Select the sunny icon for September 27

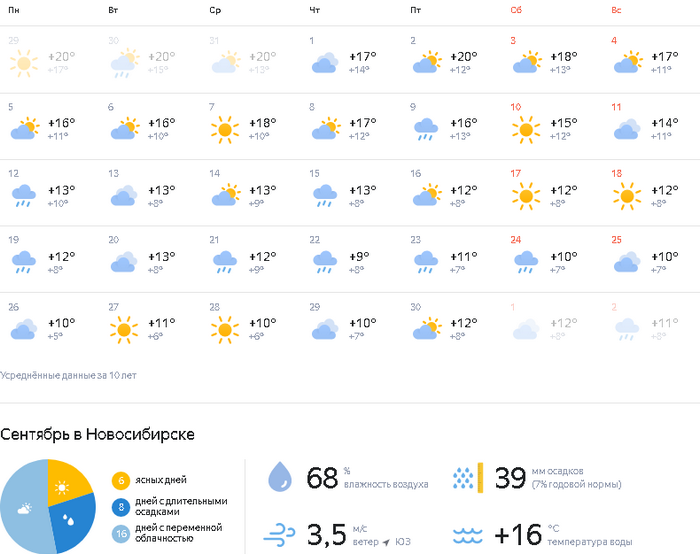click(124, 329)
